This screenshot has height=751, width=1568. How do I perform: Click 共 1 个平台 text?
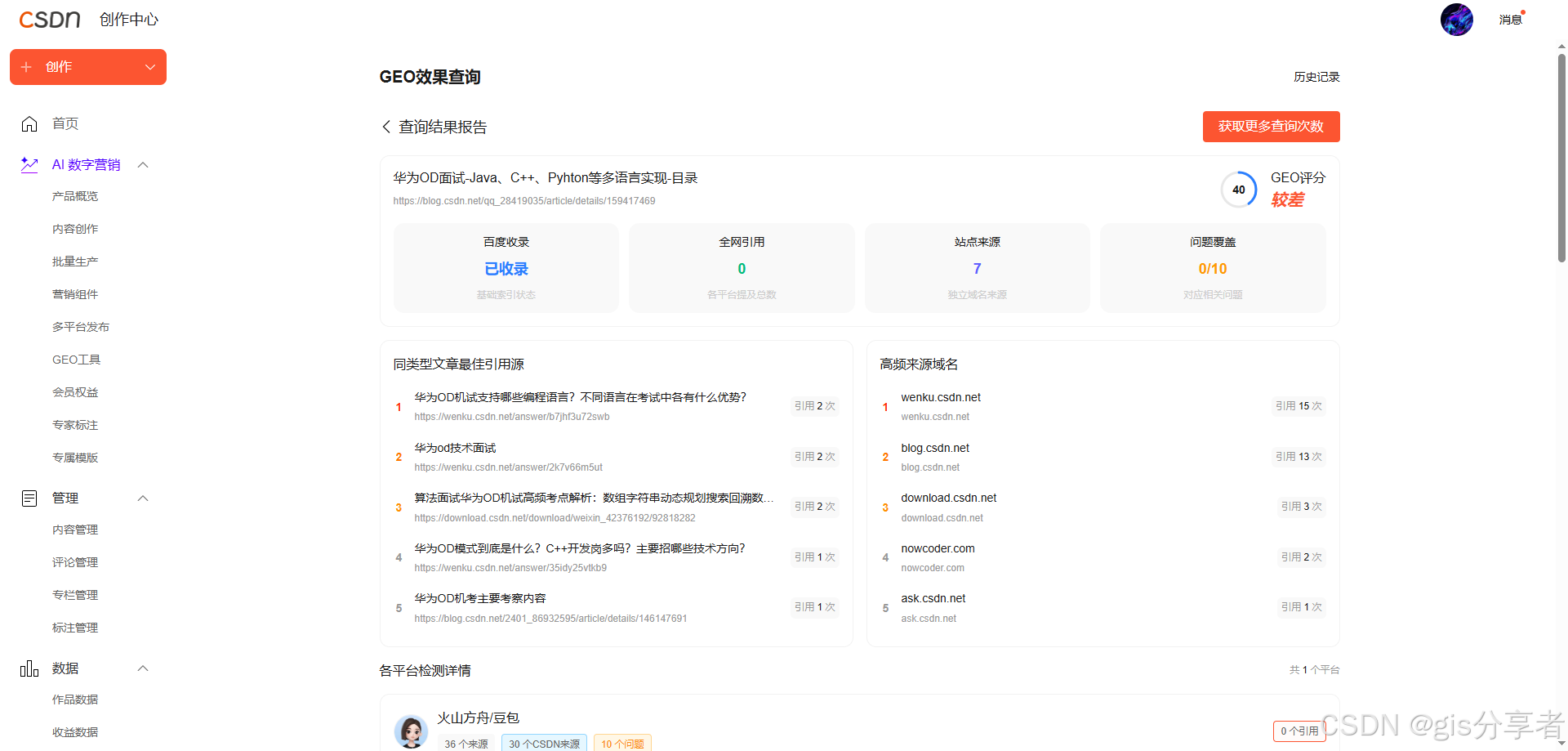coord(1315,670)
